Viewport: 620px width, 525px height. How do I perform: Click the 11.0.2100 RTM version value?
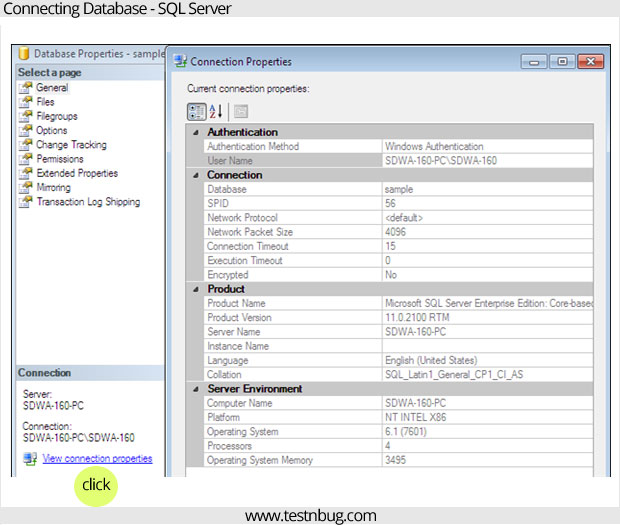click(x=488, y=317)
